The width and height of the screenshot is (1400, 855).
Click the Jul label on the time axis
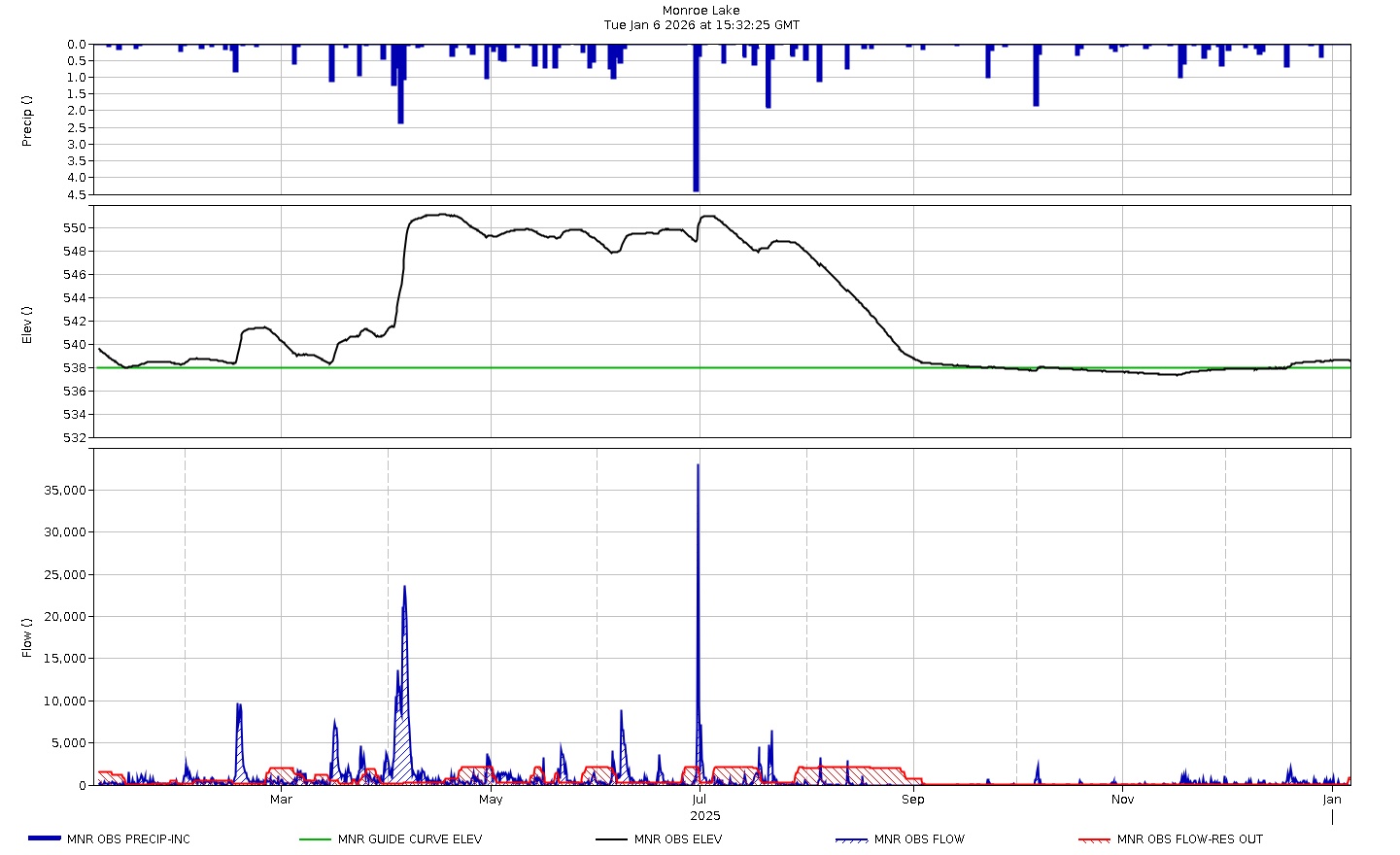[699, 800]
